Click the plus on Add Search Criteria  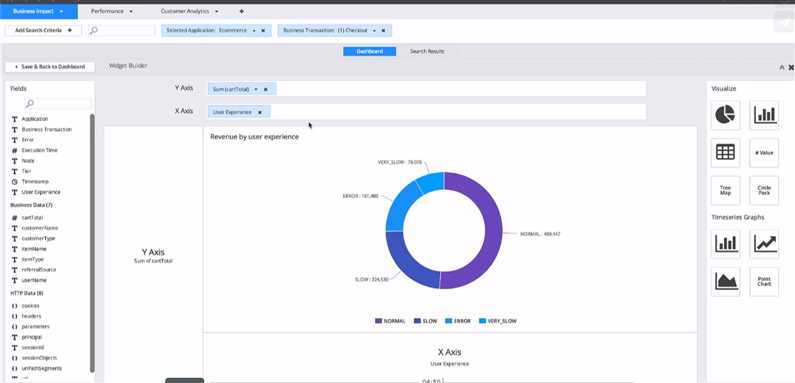pos(70,30)
